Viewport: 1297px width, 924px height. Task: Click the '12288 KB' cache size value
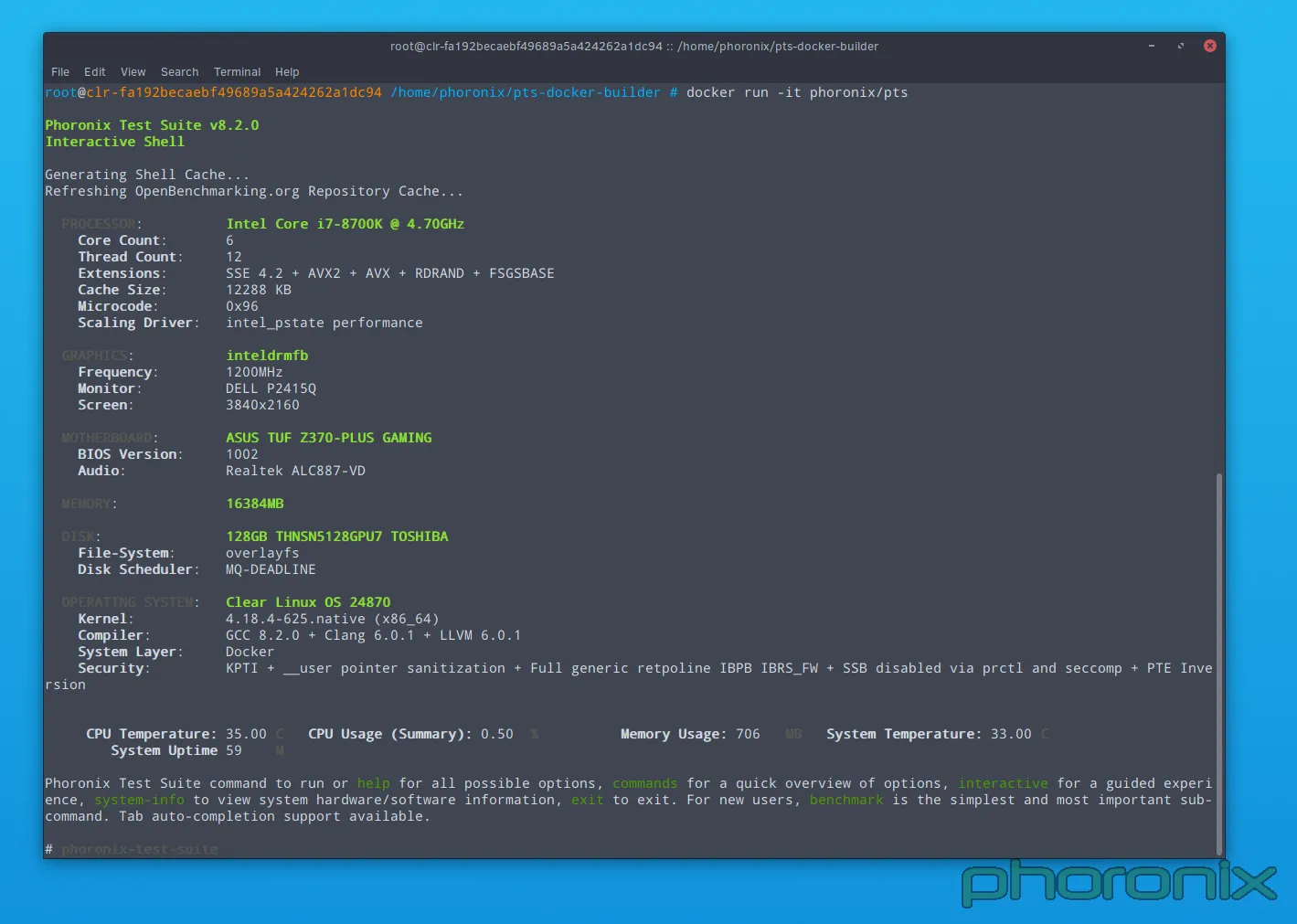click(259, 290)
